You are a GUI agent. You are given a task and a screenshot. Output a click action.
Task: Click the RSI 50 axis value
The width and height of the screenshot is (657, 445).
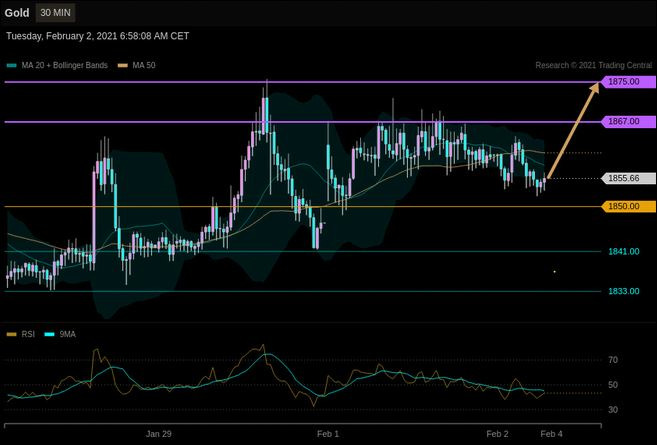point(613,385)
